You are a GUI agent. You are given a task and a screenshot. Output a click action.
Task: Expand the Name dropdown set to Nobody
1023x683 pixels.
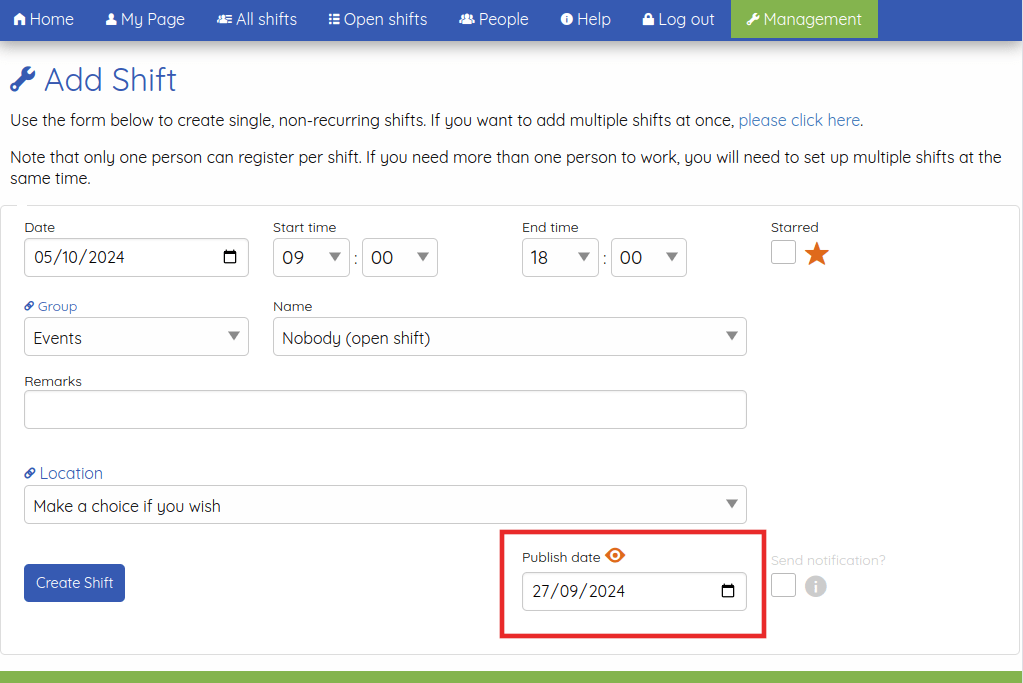coord(510,336)
